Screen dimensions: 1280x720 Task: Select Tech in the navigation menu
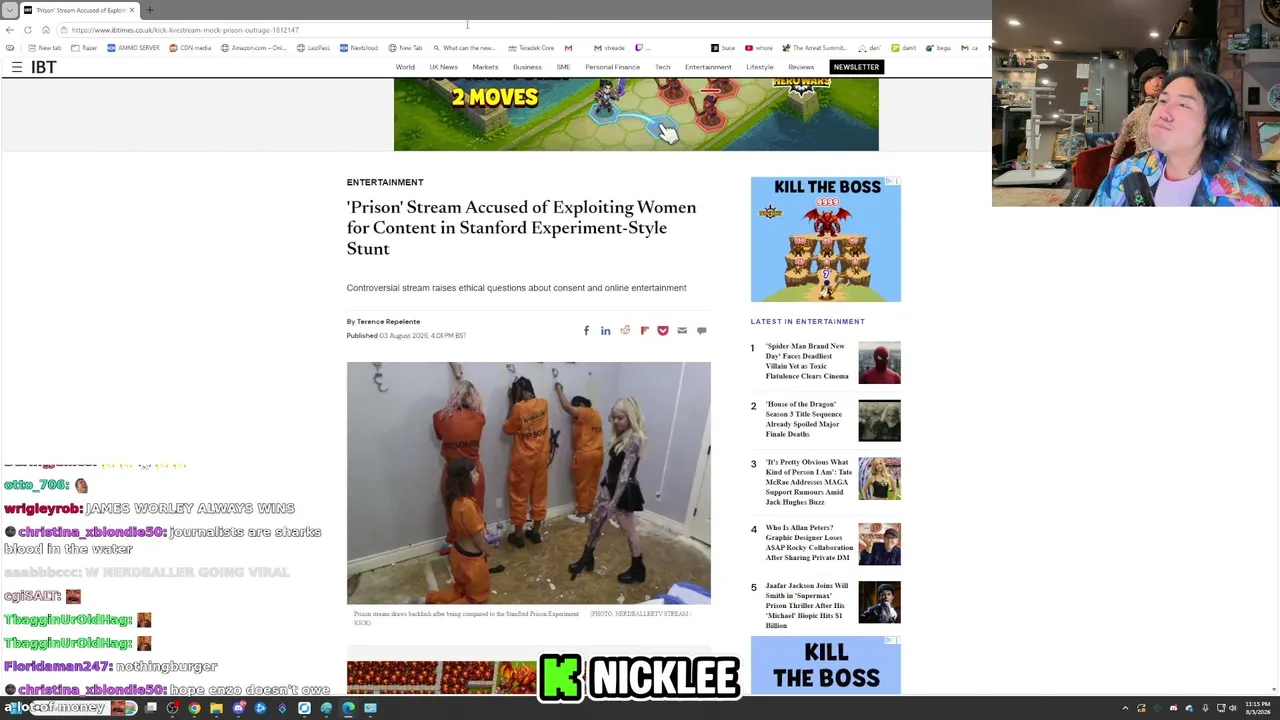pyautogui.click(x=662, y=67)
